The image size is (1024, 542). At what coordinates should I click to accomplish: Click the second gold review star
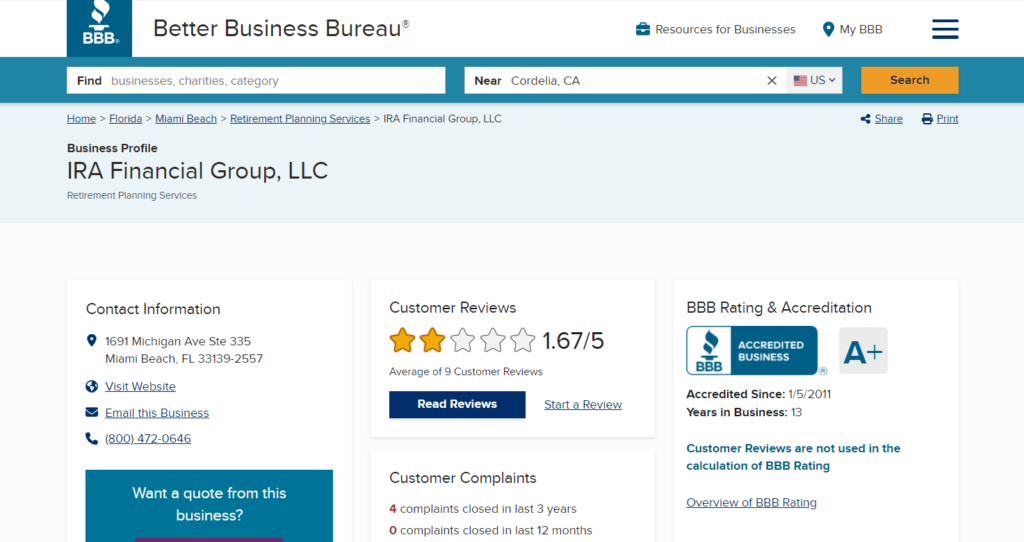click(x=432, y=340)
